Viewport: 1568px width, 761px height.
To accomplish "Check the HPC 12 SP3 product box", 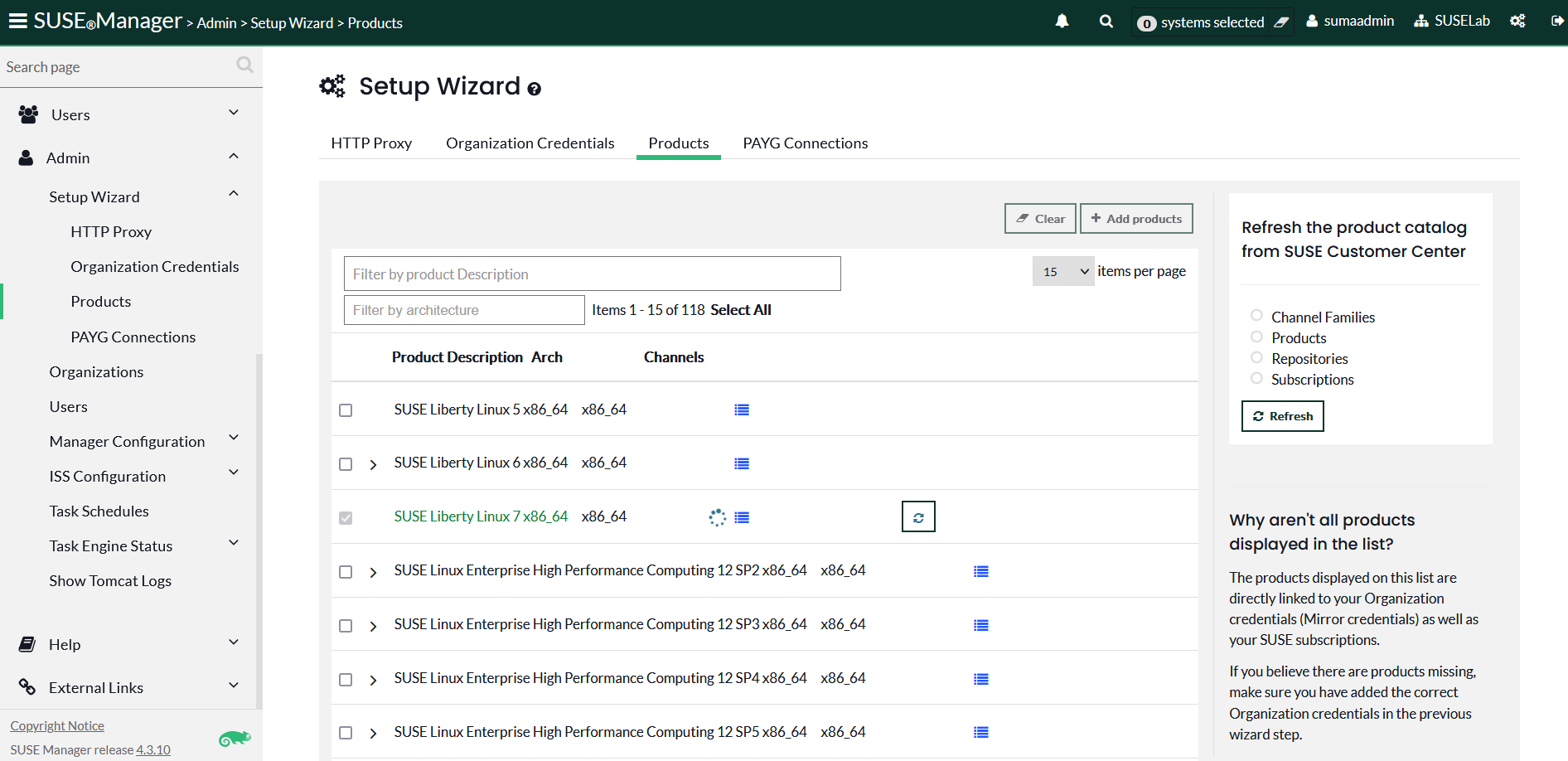I will pos(346,626).
